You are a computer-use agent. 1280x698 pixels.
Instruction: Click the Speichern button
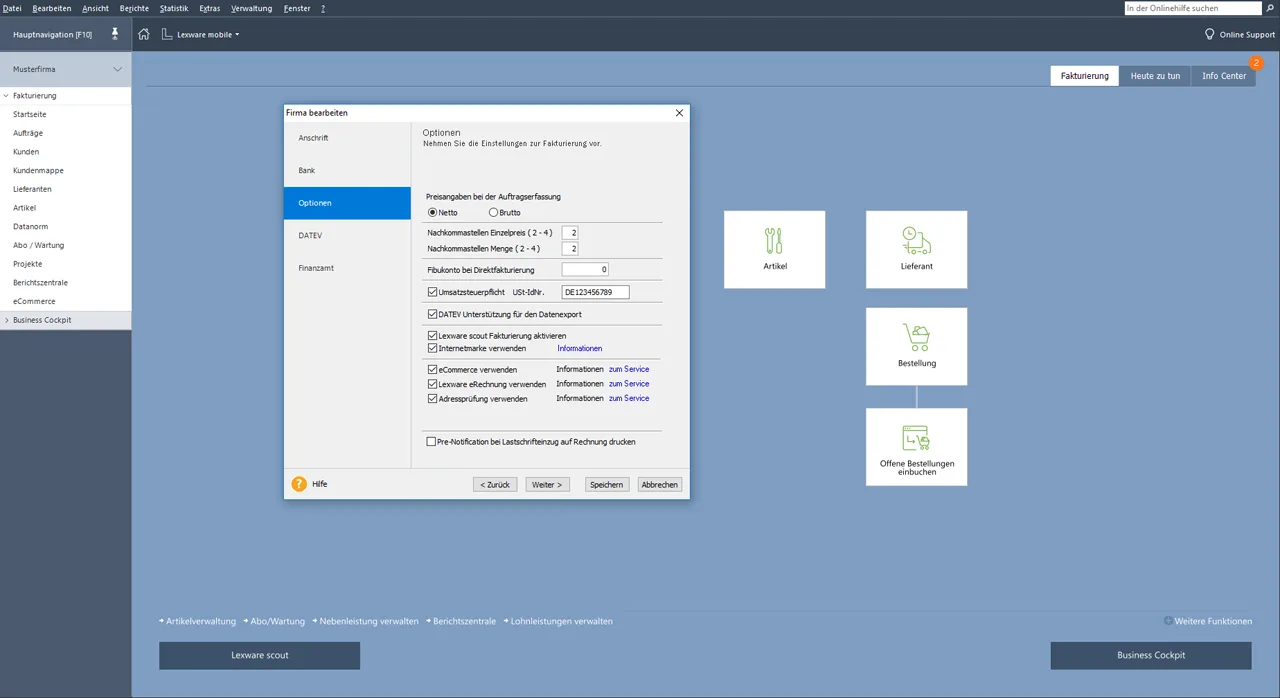pyautogui.click(x=607, y=484)
